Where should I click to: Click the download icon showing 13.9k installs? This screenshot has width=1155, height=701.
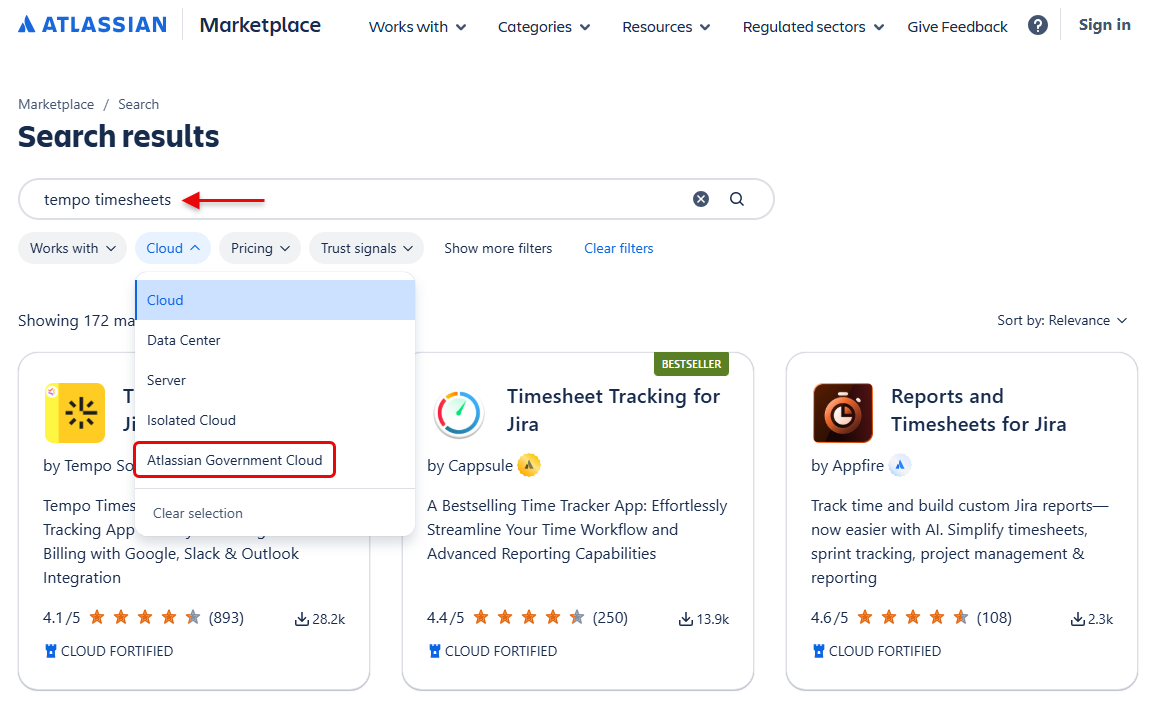pos(685,619)
